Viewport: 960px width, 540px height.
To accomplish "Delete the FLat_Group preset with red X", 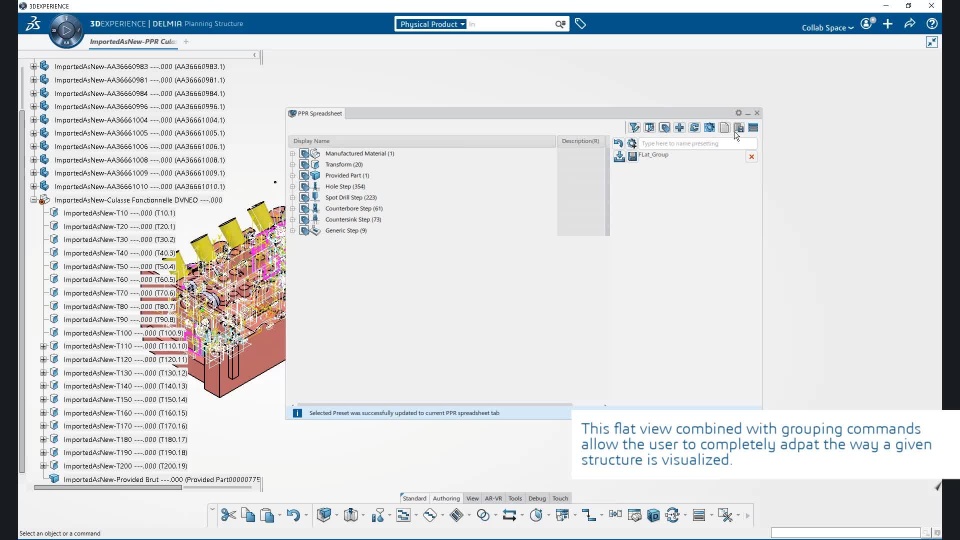I will click(751, 157).
